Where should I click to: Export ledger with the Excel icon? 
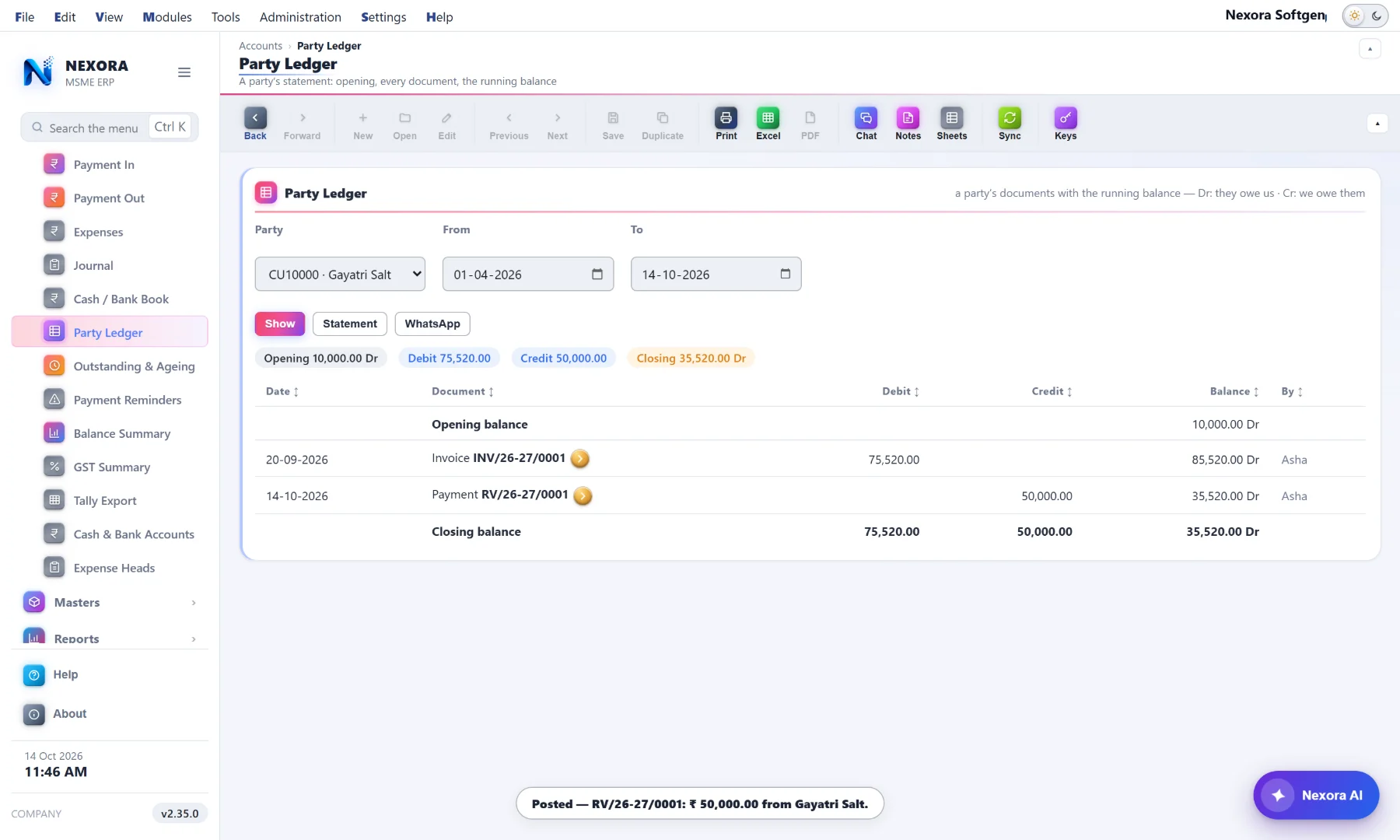click(768, 118)
